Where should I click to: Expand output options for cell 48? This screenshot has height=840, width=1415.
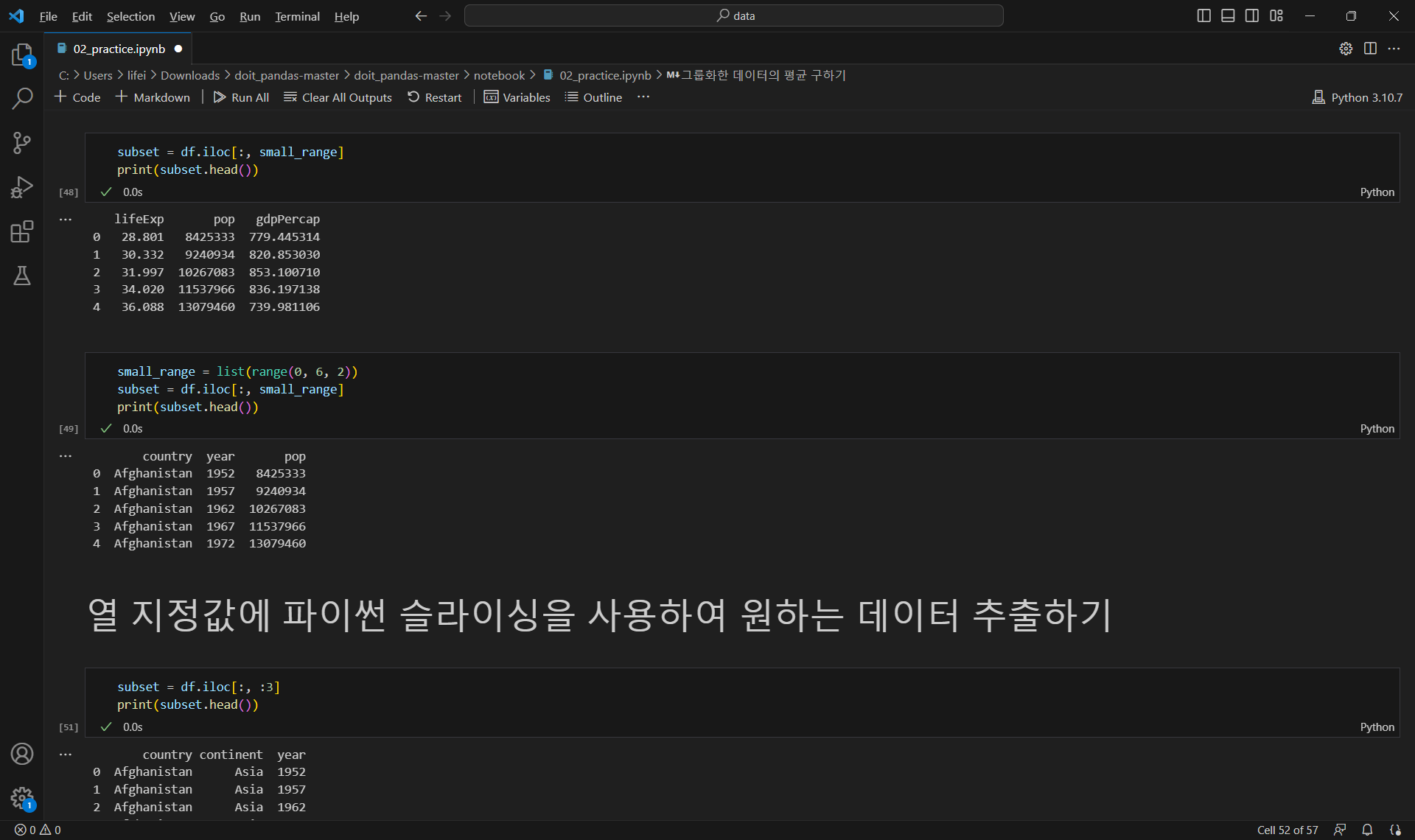coord(66,220)
